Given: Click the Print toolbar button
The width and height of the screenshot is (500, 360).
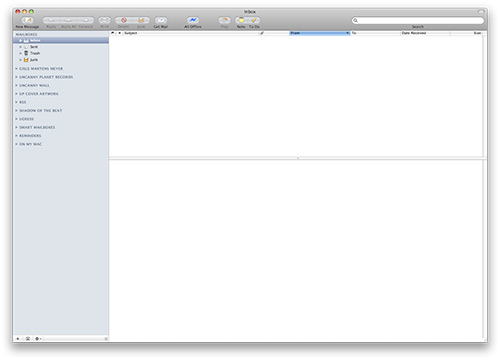Looking at the screenshot, I should click(104, 20).
